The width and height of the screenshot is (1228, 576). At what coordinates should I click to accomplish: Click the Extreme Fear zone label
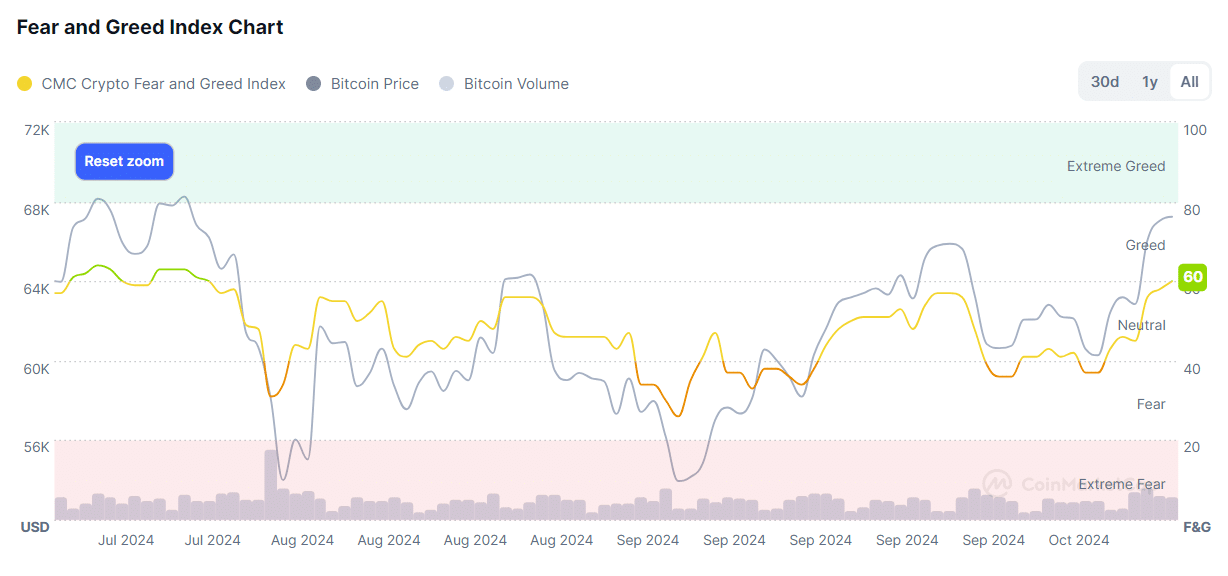point(1121,484)
